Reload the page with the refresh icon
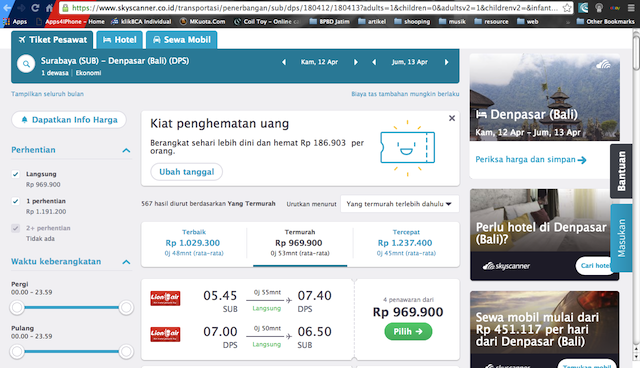Screen dimensions: 640x368 tap(35, 7)
